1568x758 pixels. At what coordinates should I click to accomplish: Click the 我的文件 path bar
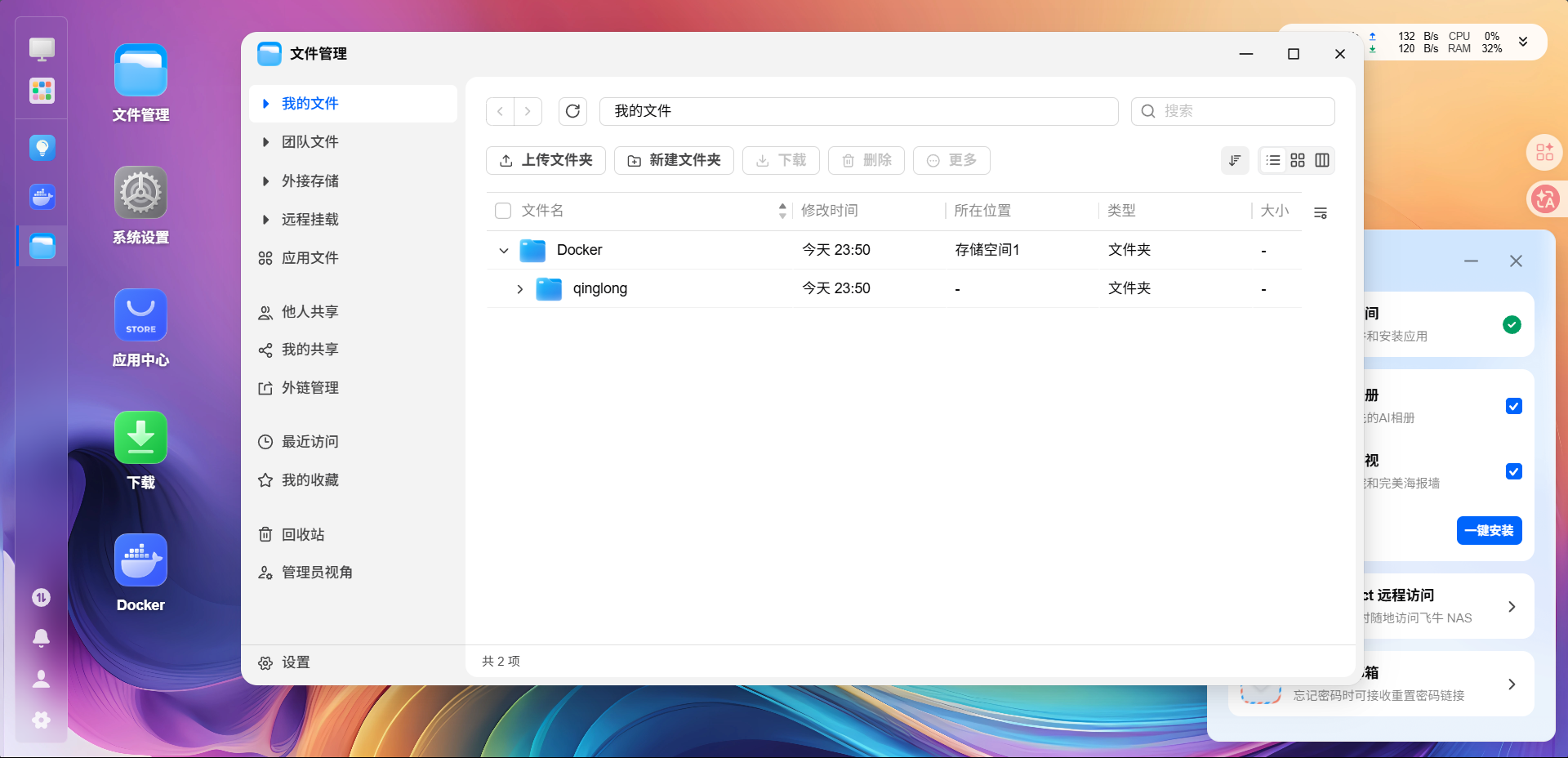(x=858, y=111)
